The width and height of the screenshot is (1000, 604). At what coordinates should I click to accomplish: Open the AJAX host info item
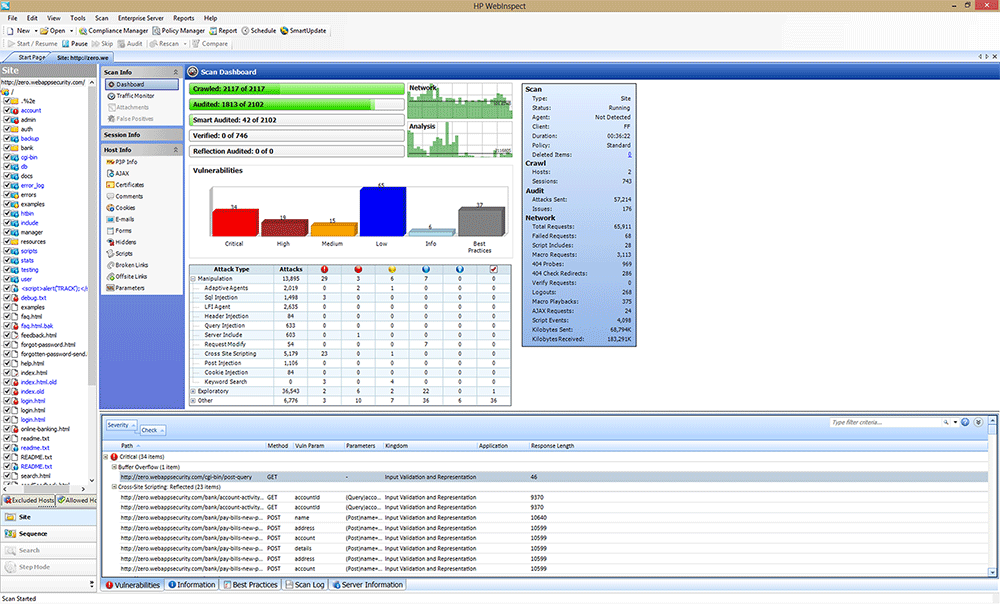118,173
